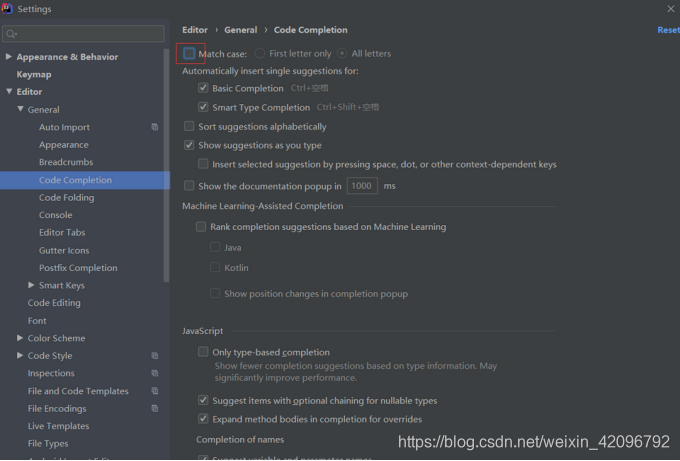Open File Types settings
The image size is (680, 461).
tap(48, 443)
